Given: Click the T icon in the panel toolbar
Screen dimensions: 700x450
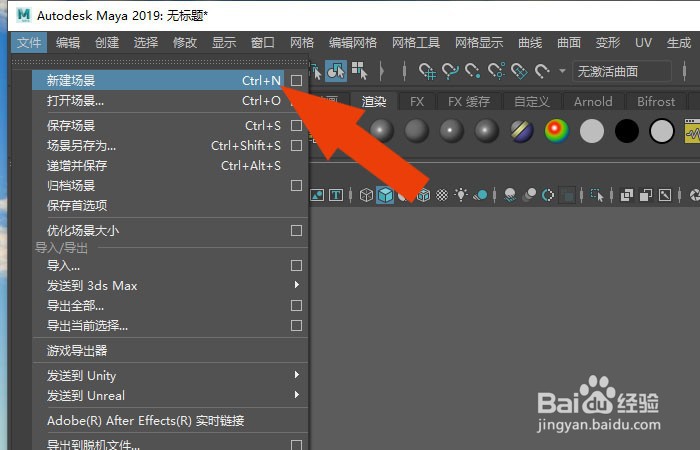Looking at the screenshot, I should click(336, 195).
